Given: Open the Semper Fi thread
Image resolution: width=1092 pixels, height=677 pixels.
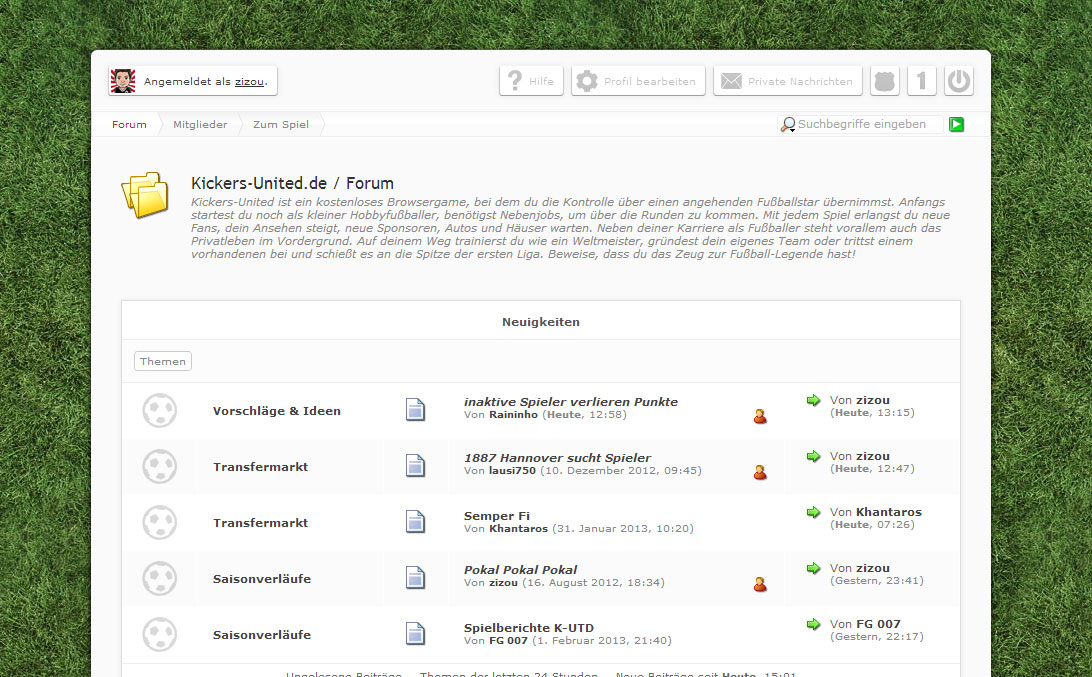Looking at the screenshot, I should 497,516.
